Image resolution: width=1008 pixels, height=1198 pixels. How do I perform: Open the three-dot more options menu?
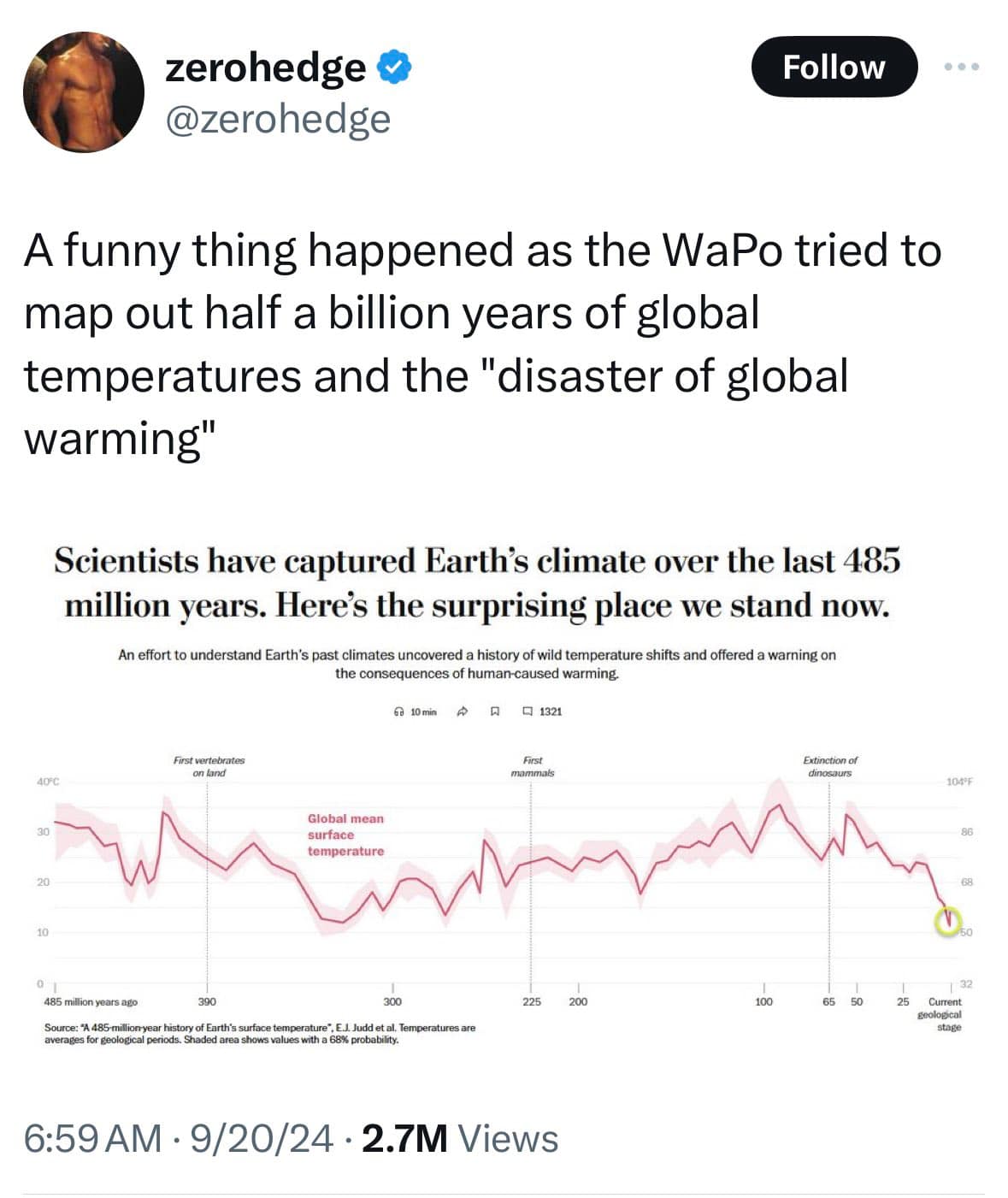[x=963, y=67]
